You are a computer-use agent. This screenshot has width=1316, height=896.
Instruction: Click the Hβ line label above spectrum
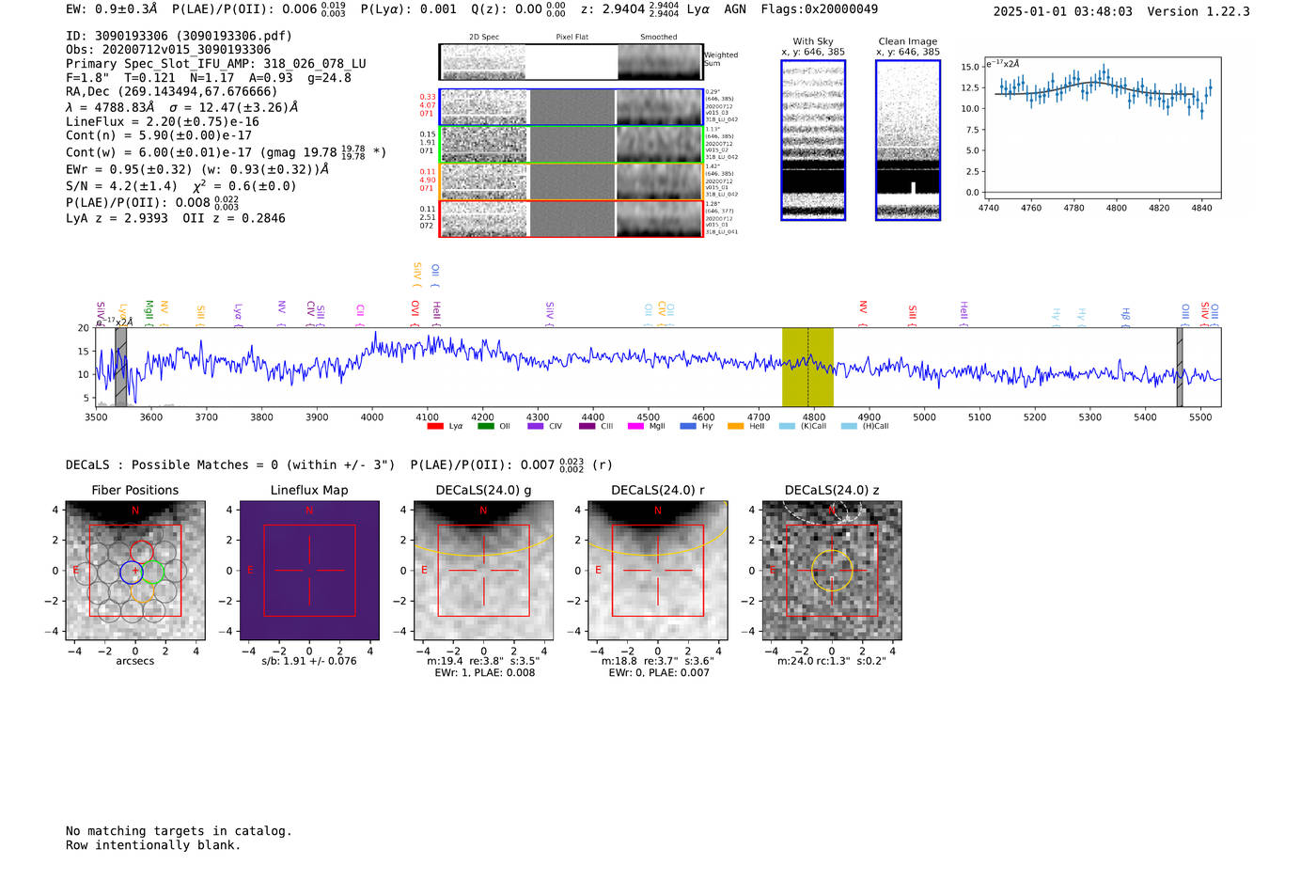(1125, 315)
